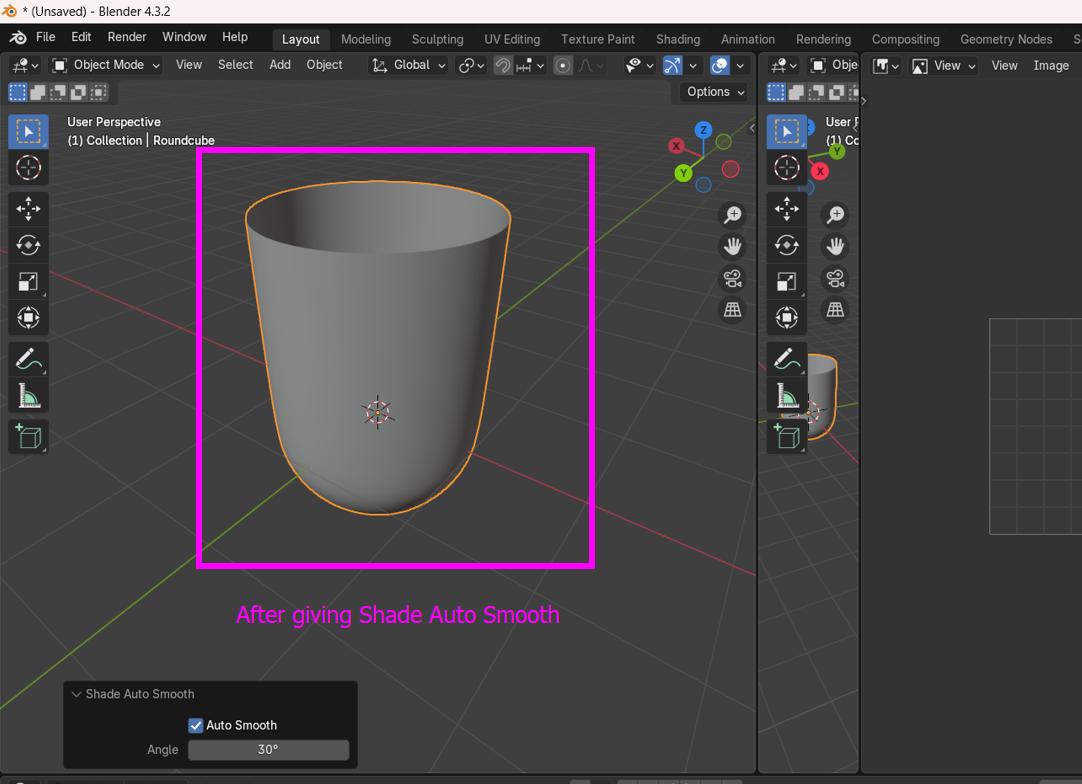Viewport: 1082px width, 784px height.
Task: Click the pan hand icon in main viewport
Action: click(x=732, y=246)
